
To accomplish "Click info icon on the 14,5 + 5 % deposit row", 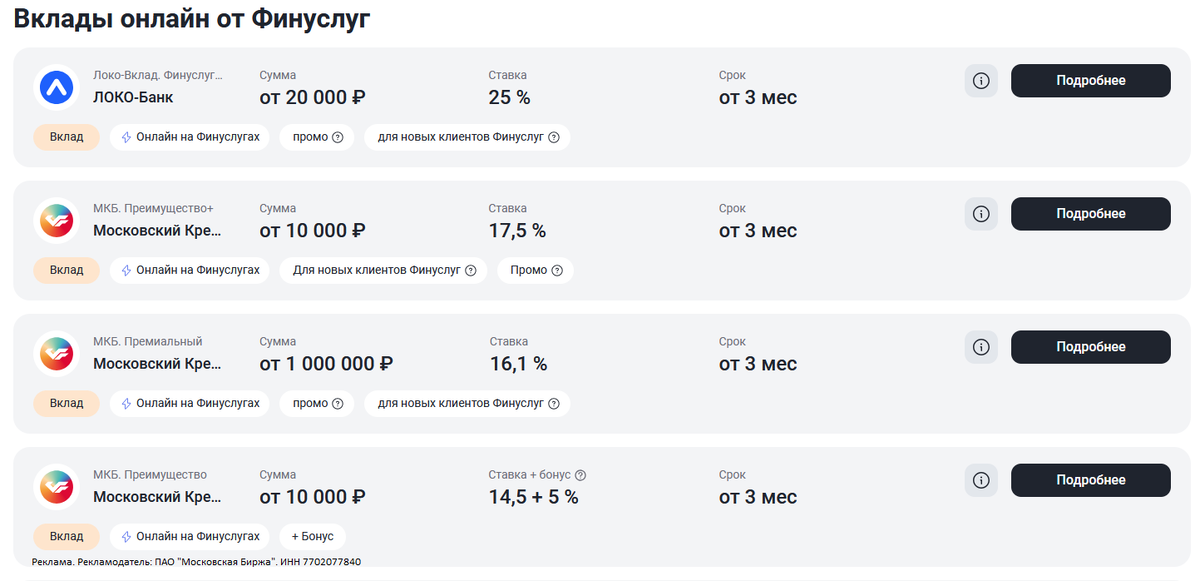I will [x=981, y=480].
